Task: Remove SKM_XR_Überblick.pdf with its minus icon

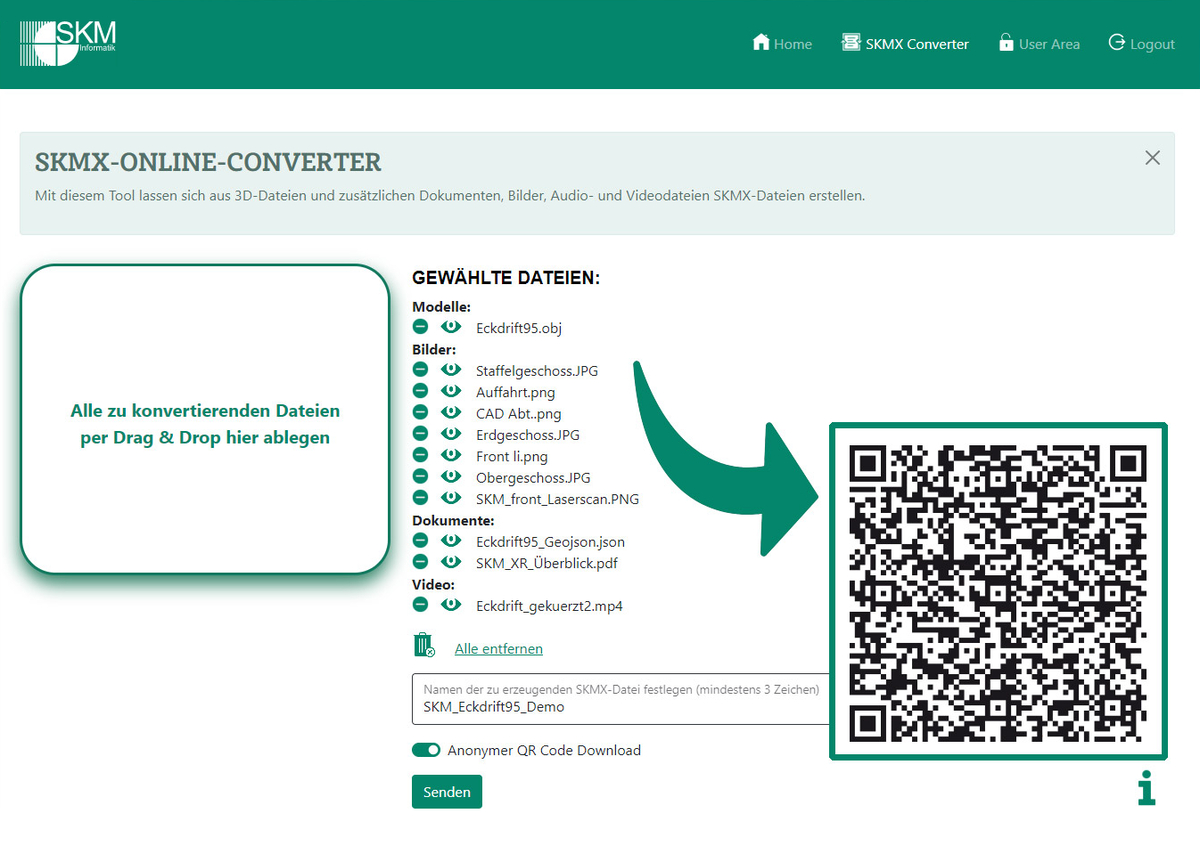Action: (421, 562)
